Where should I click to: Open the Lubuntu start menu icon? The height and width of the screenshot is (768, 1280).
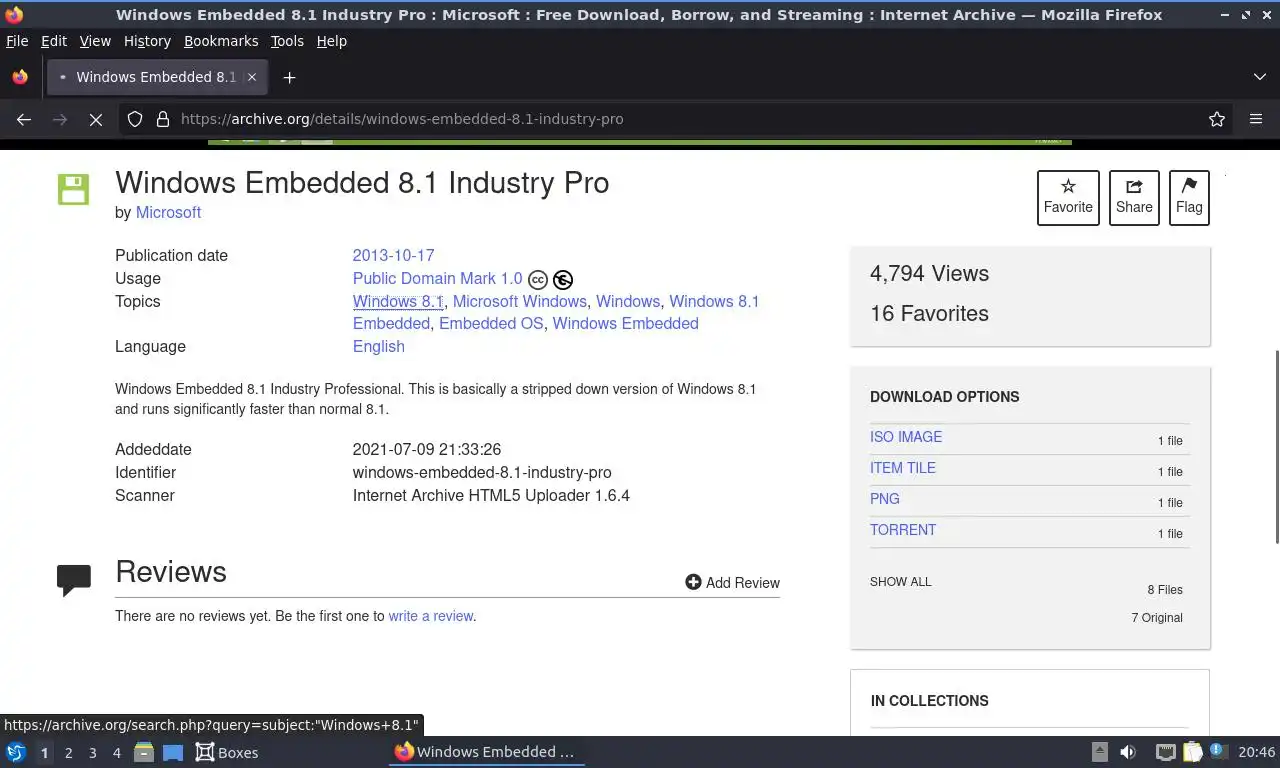15,752
